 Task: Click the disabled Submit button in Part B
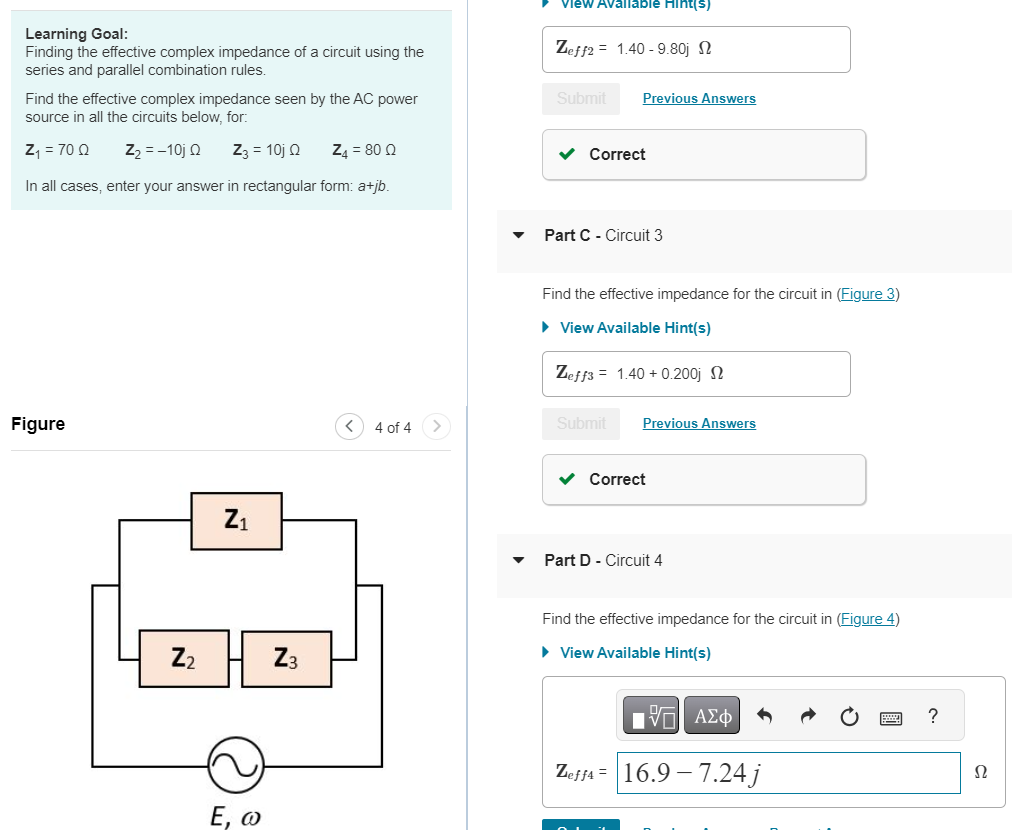coord(580,98)
